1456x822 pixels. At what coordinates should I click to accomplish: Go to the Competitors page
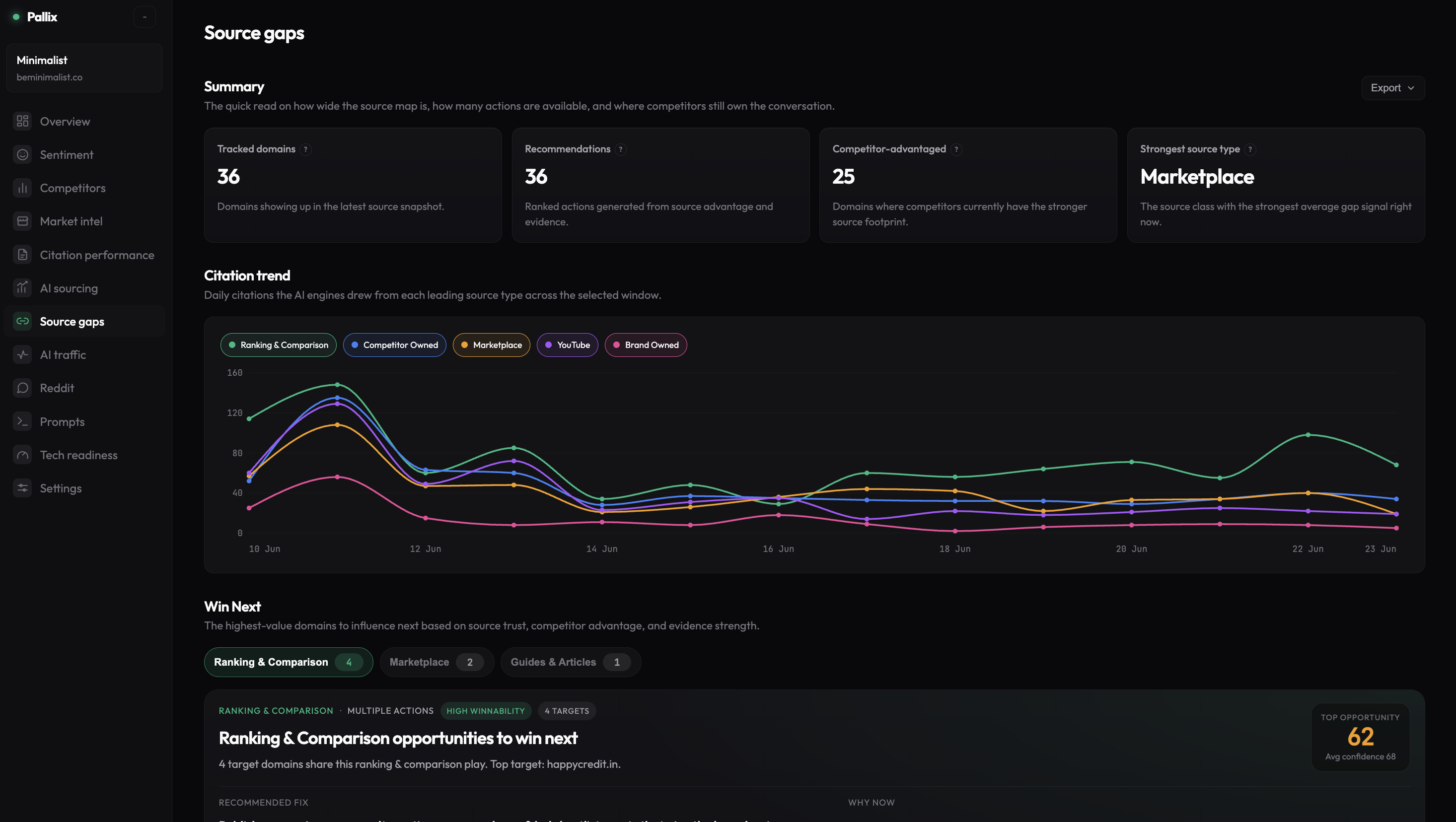click(84, 188)
